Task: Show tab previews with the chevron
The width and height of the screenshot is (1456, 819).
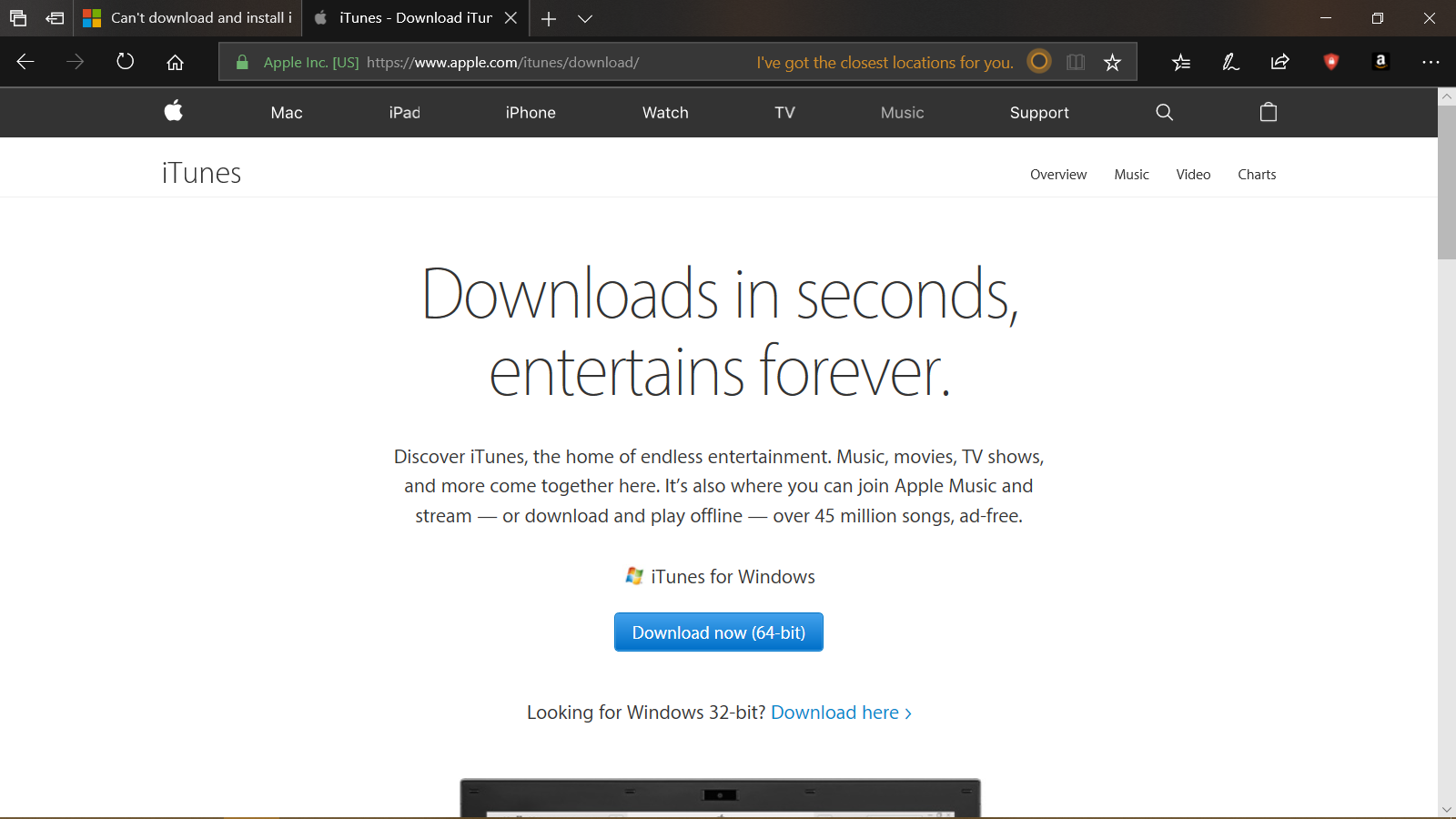Action: tap(585, 18)
